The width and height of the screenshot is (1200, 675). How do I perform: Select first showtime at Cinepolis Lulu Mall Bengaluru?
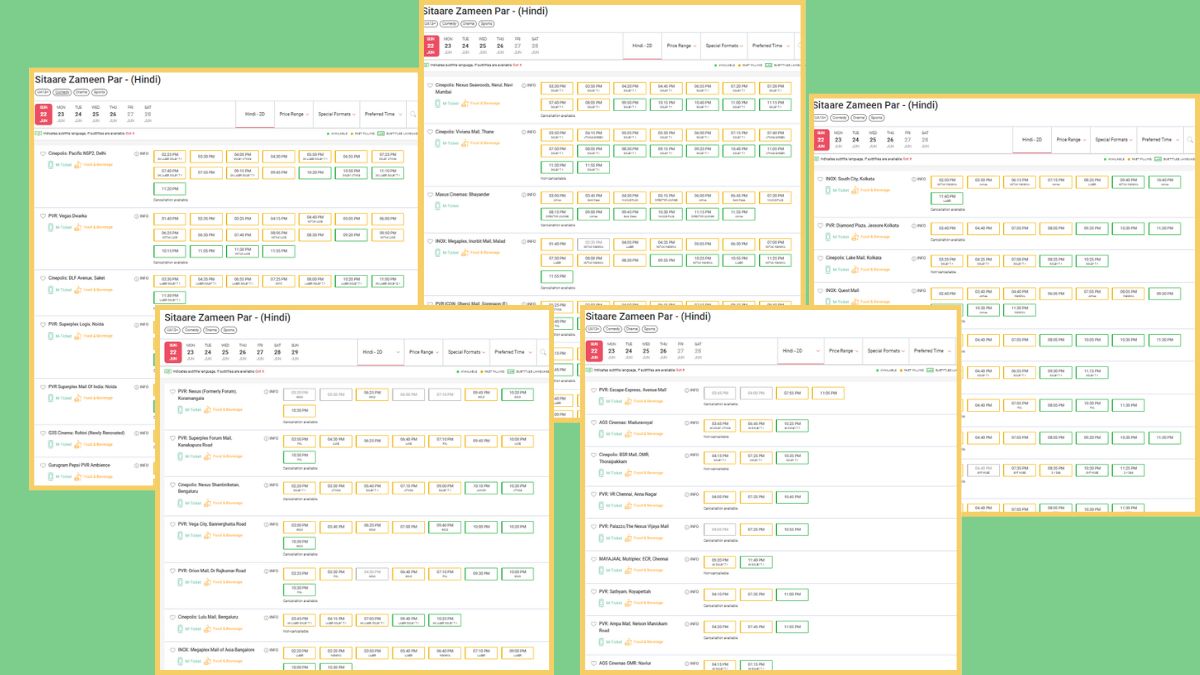pos(299,619)
